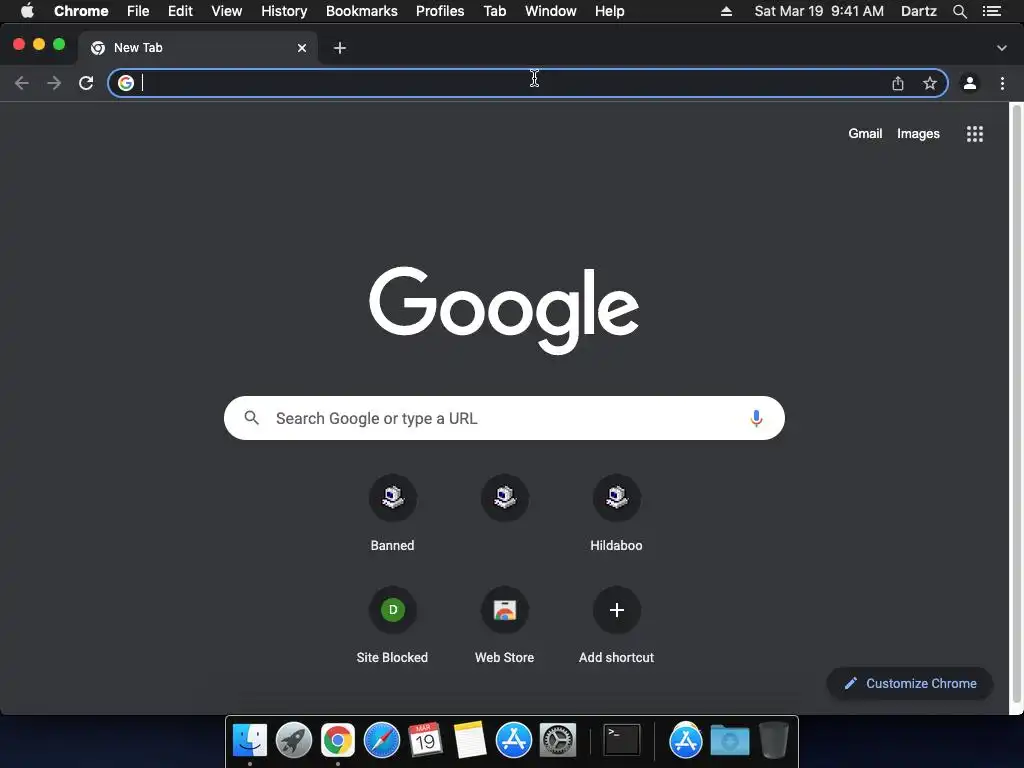The height and width of the screenshot is (768, 1024).
Task: Open the Control Center list icon in menu bar
Action: point(992,11)
